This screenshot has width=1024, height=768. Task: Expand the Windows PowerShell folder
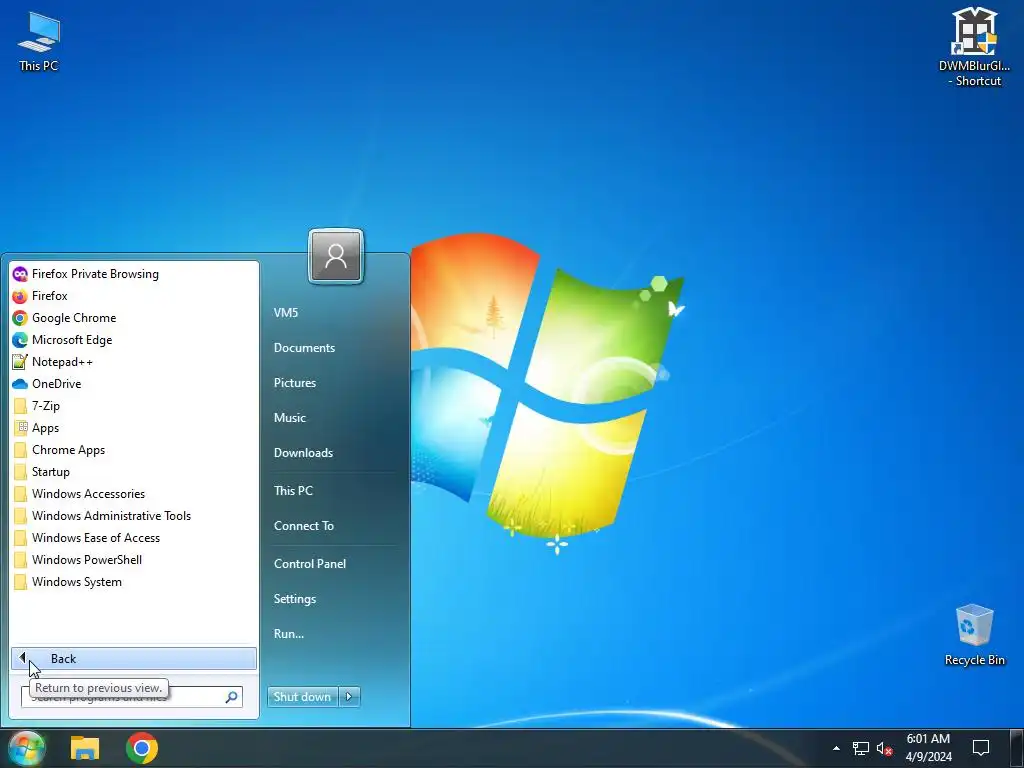pyautogui.click(x=134, y=560)
